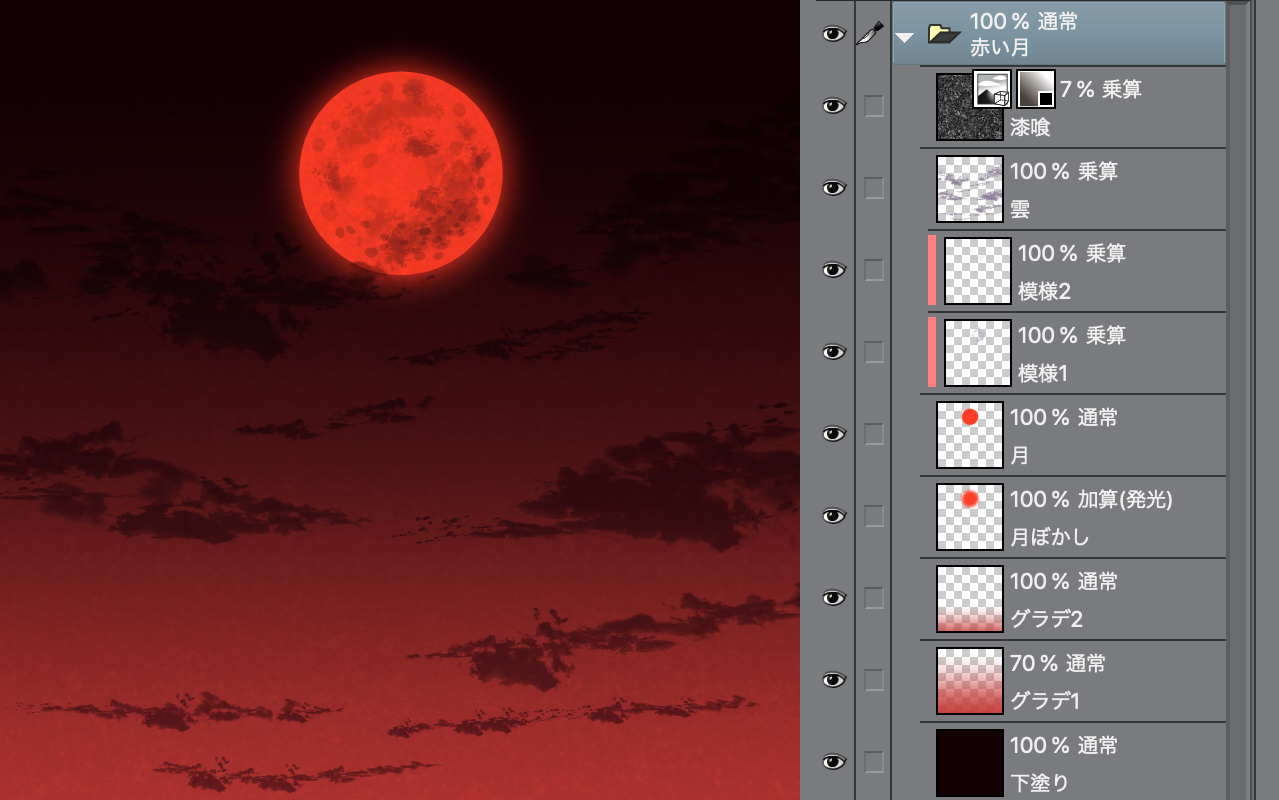Click the 70 % 通常 opacity label
This screenshot has height=800, width=1279.
(x=1057, y=663)
